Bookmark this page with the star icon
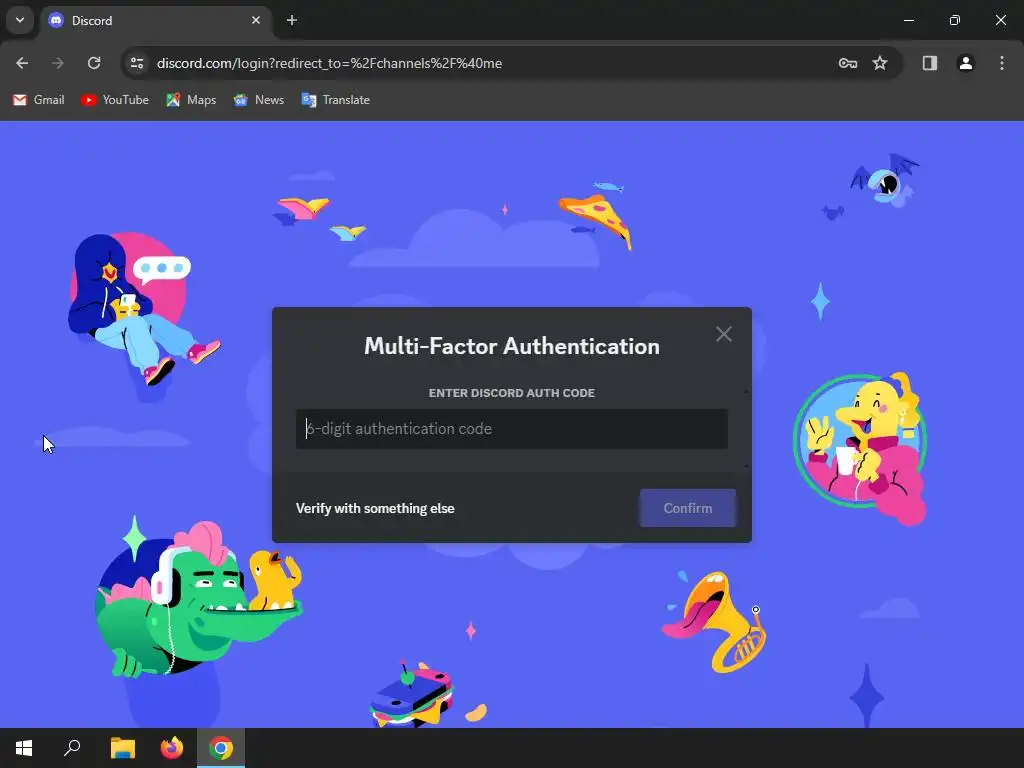The image size is (1024, 768). tap(880, 63)
